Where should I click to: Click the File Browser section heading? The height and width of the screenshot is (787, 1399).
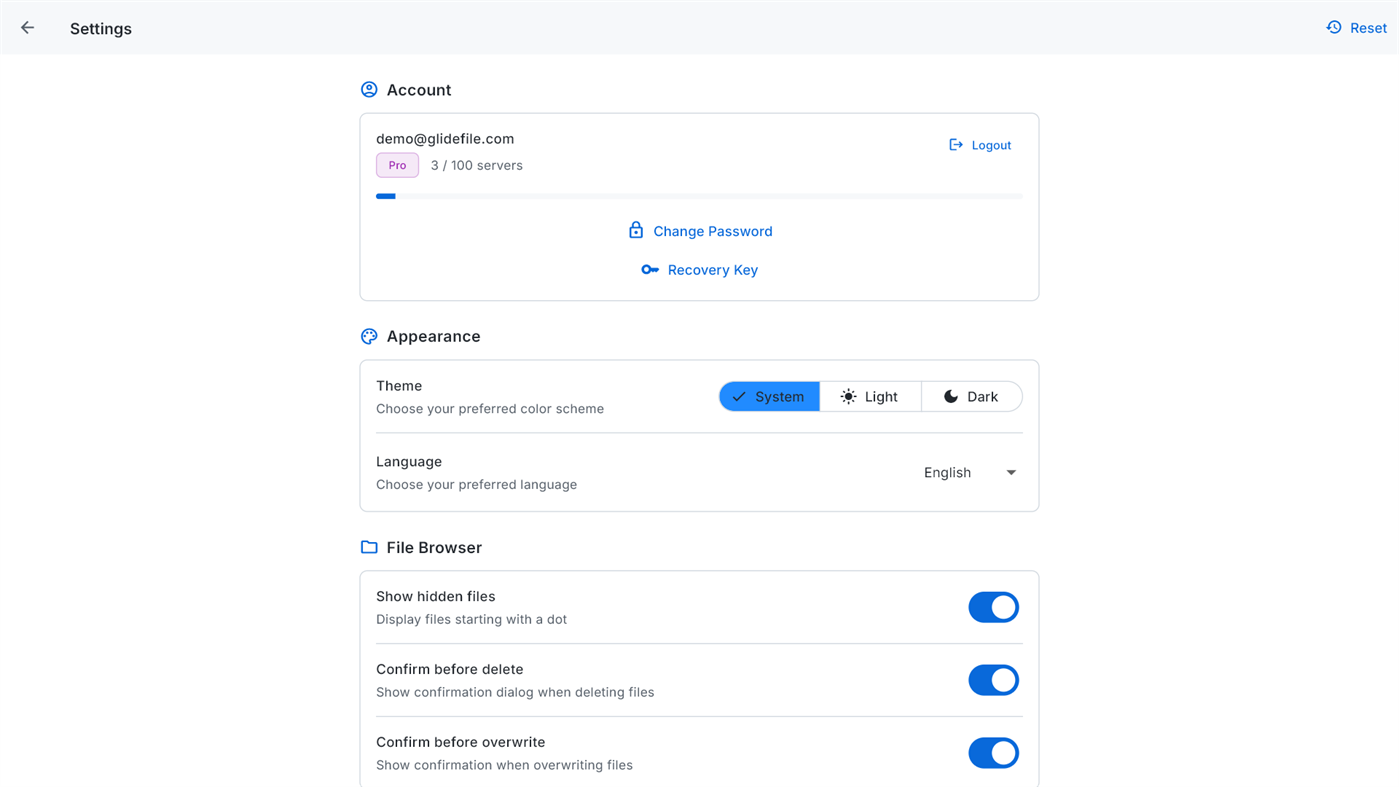[434, 548]
